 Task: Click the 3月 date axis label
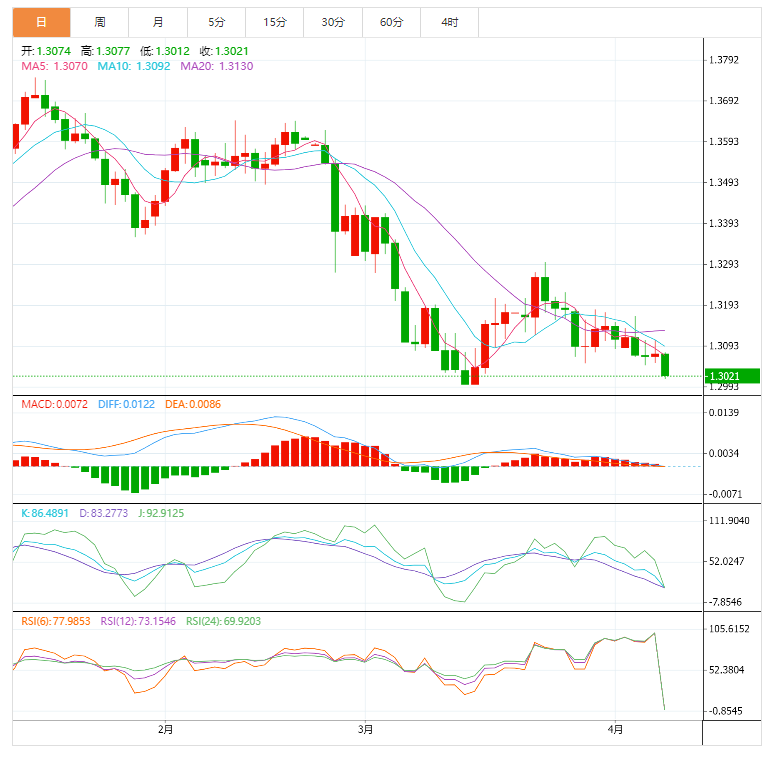click(x=365, y=729)
